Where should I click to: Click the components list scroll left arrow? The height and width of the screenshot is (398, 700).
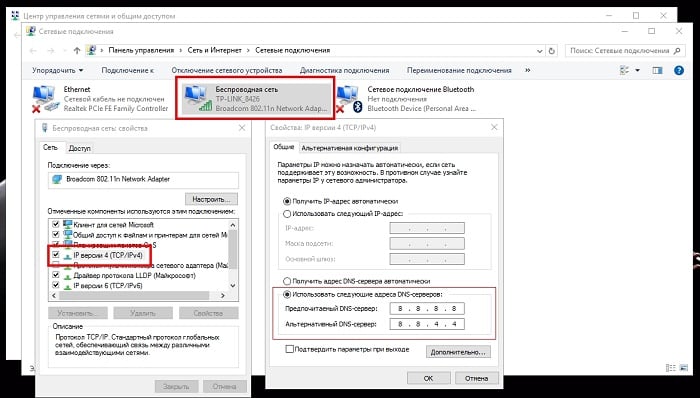click(54, 295)
